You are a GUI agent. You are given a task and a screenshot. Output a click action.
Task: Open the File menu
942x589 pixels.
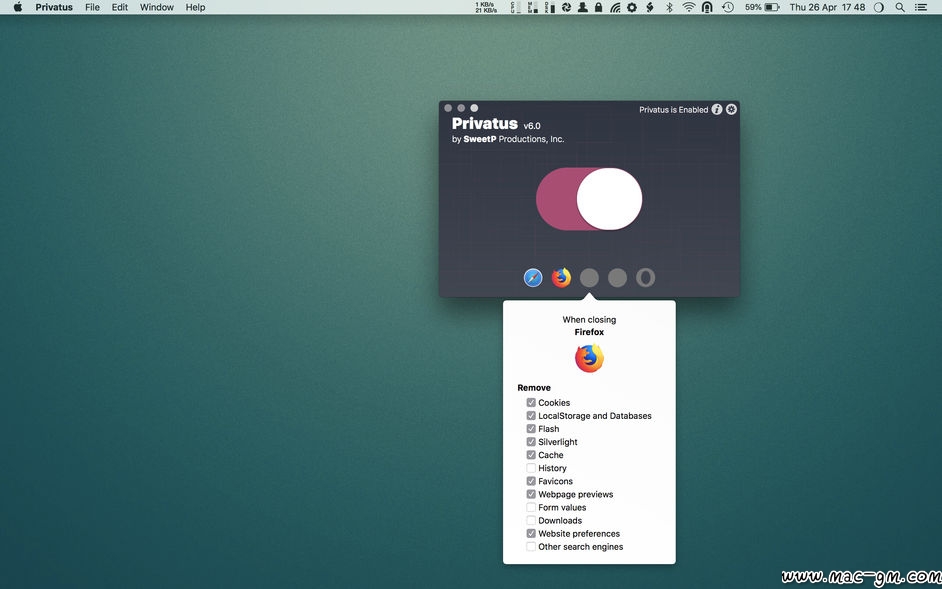tap(93, 7)
